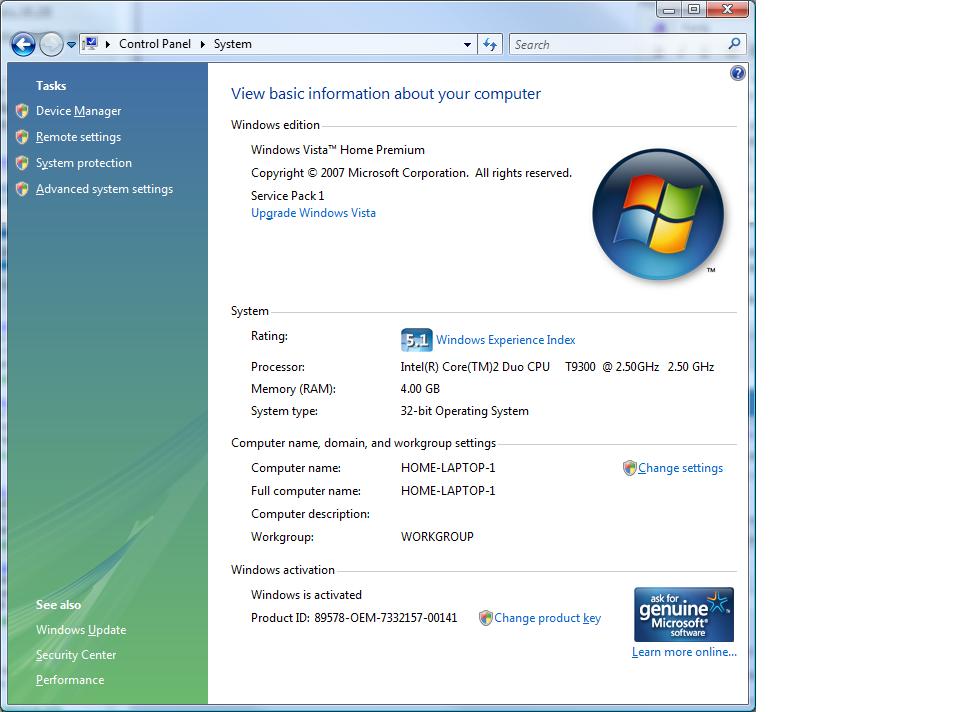Click the Upgrade Windows Vista link
Screen dimensions: 960x712
pyautogui.click(x=313, y=213)
